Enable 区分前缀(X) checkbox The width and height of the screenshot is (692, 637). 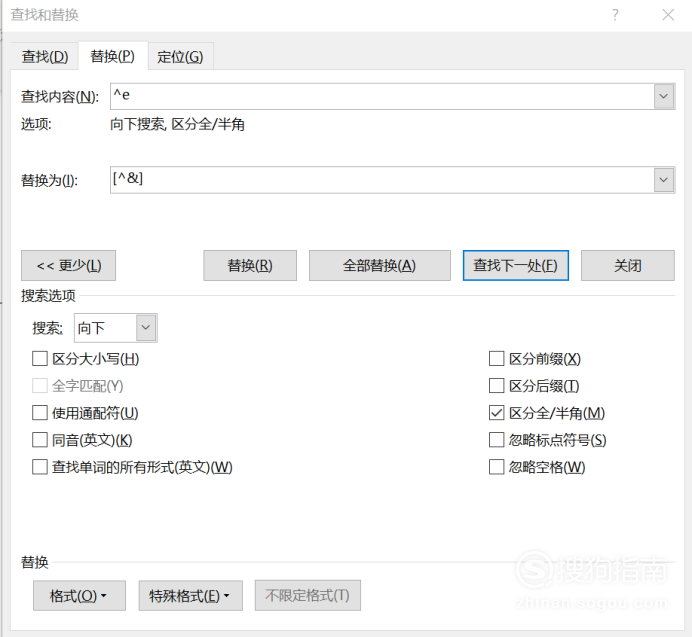[496, 358]
